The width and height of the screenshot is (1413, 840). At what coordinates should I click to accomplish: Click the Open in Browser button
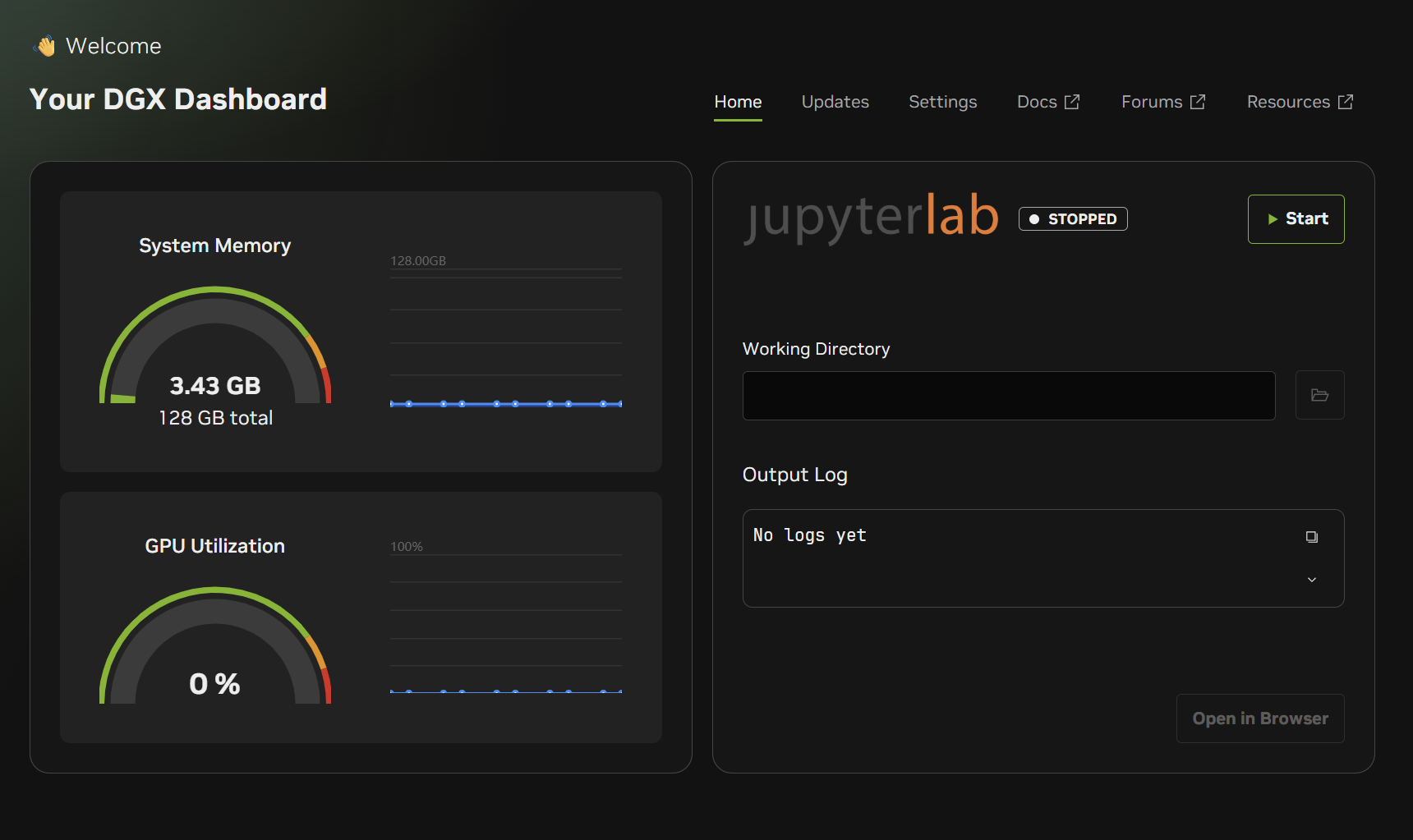point(1260,718)
